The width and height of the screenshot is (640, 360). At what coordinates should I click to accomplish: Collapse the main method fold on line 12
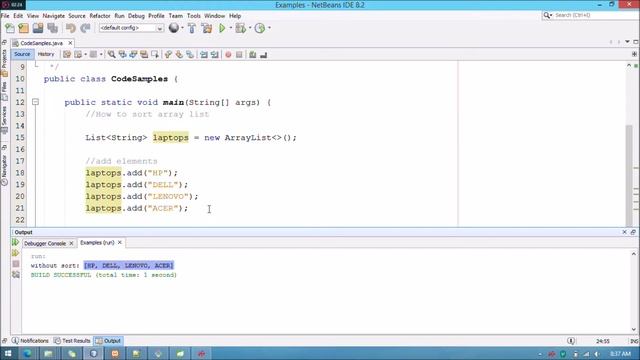click(x=36, y=102)
